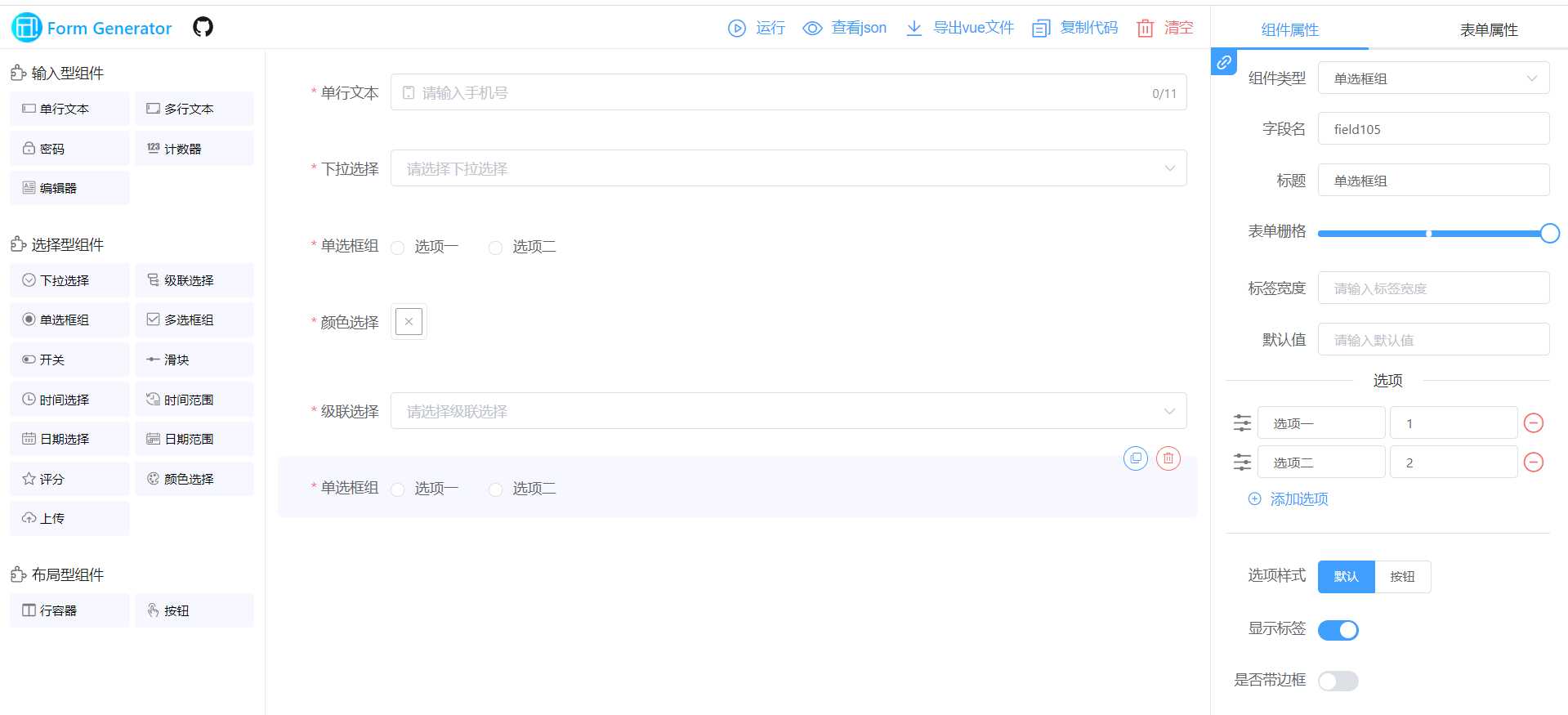Viewport: 1568px width, 715px height.
Task: Add the 单行文本 component from palette
Action: [x=69, y=109]
